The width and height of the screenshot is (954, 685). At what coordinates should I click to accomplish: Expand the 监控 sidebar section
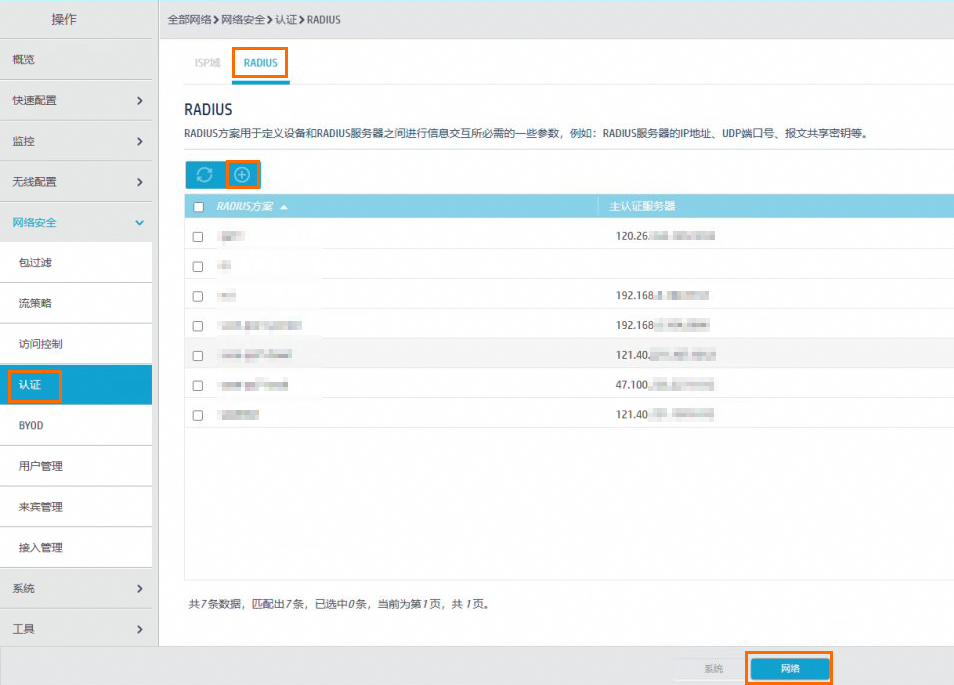[76, 140]
